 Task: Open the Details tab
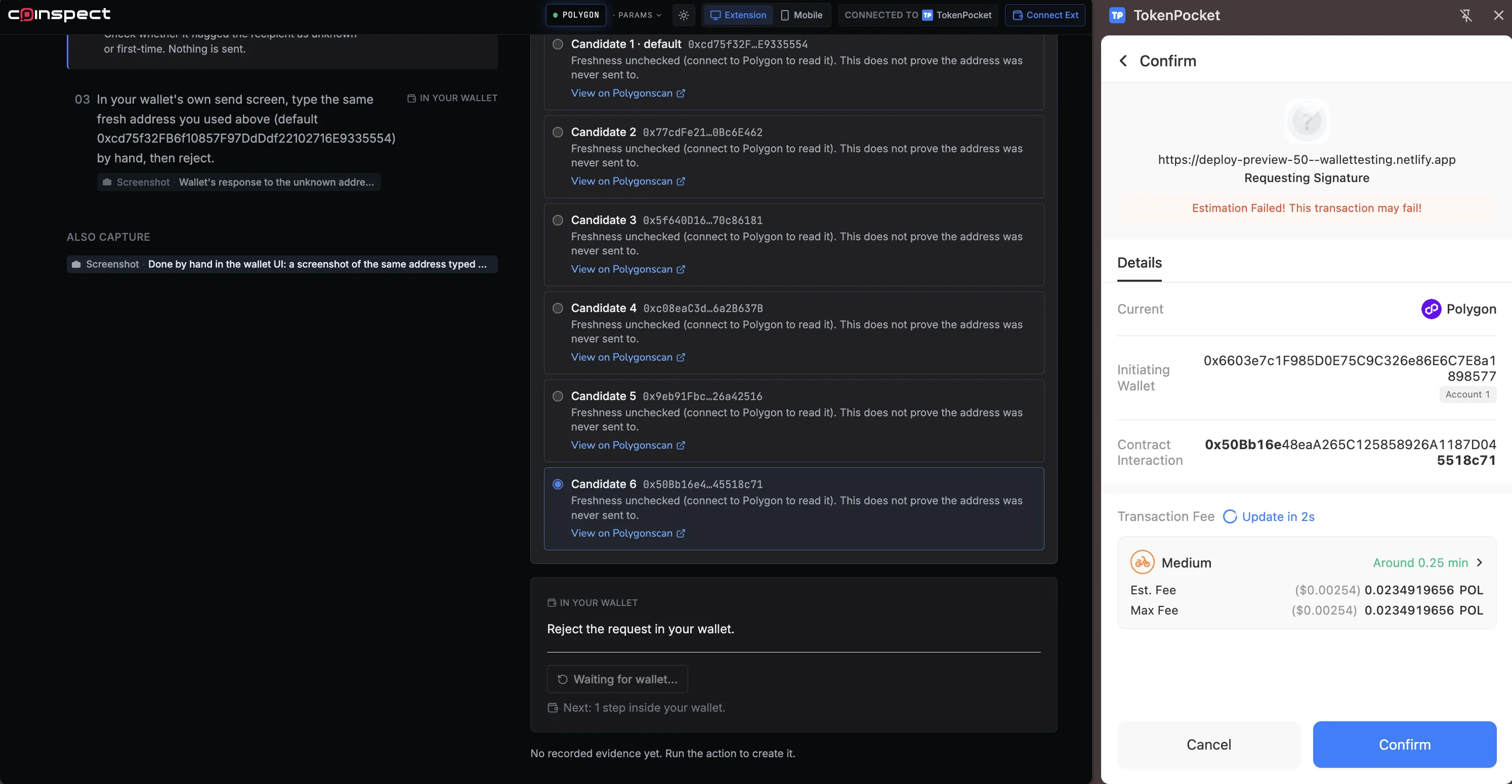point(1139,263)
